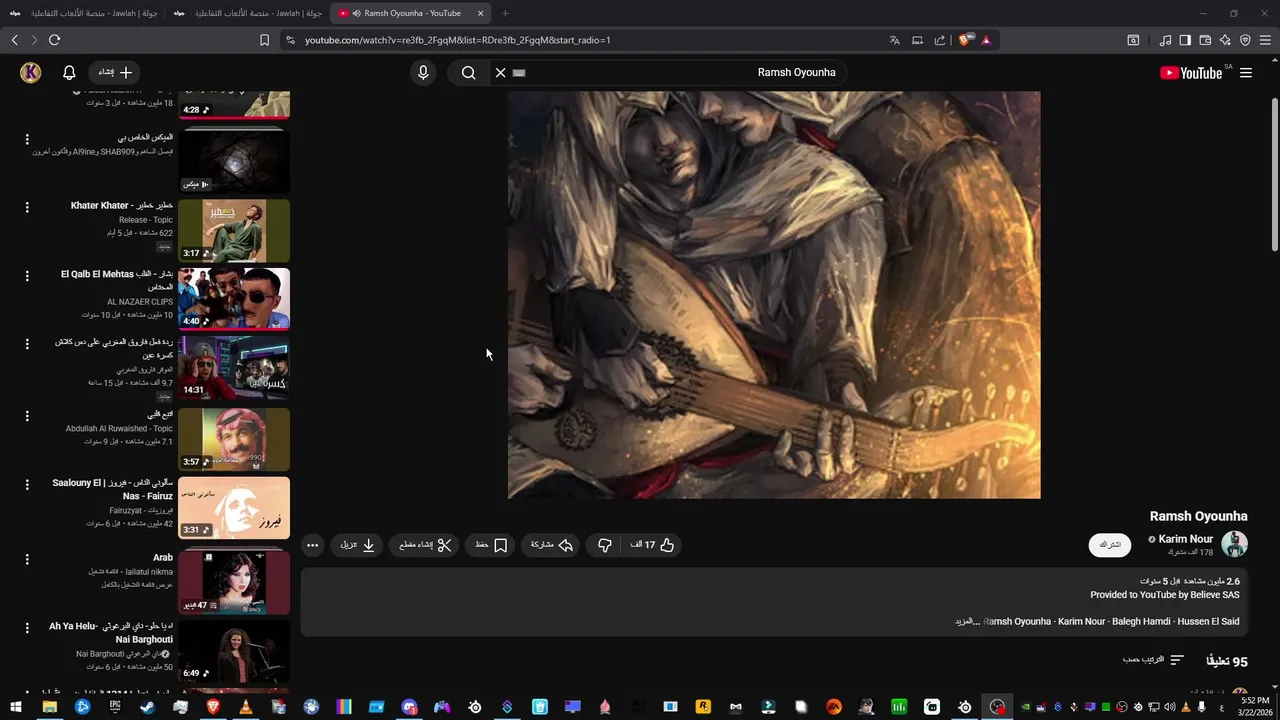
Task: Dislike the video with thumbs down
Action: coord(604,545)
